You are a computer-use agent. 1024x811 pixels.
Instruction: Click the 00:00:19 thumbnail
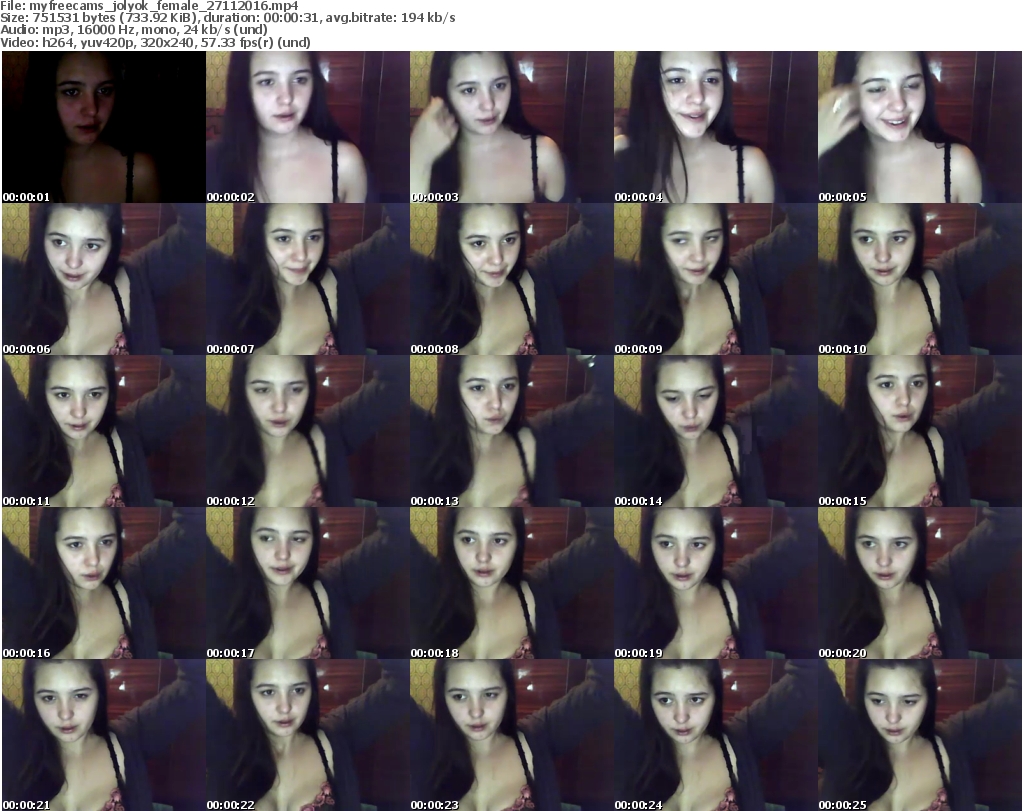[716, 583]
